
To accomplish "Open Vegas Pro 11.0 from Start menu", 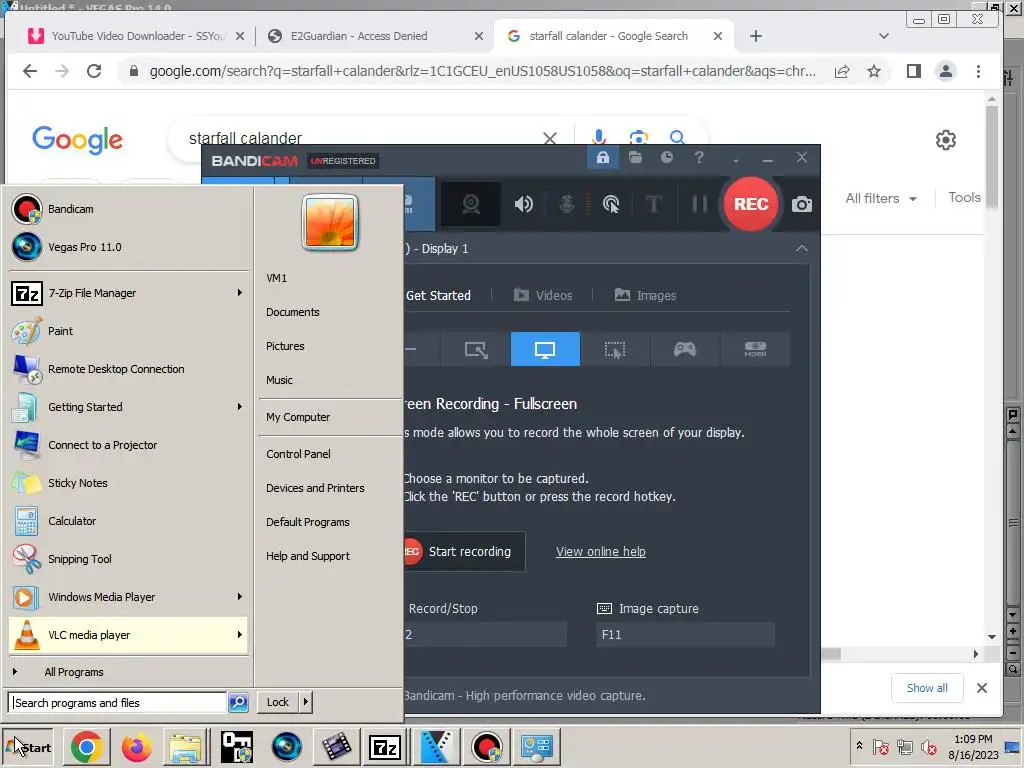I will coord(128,247).
